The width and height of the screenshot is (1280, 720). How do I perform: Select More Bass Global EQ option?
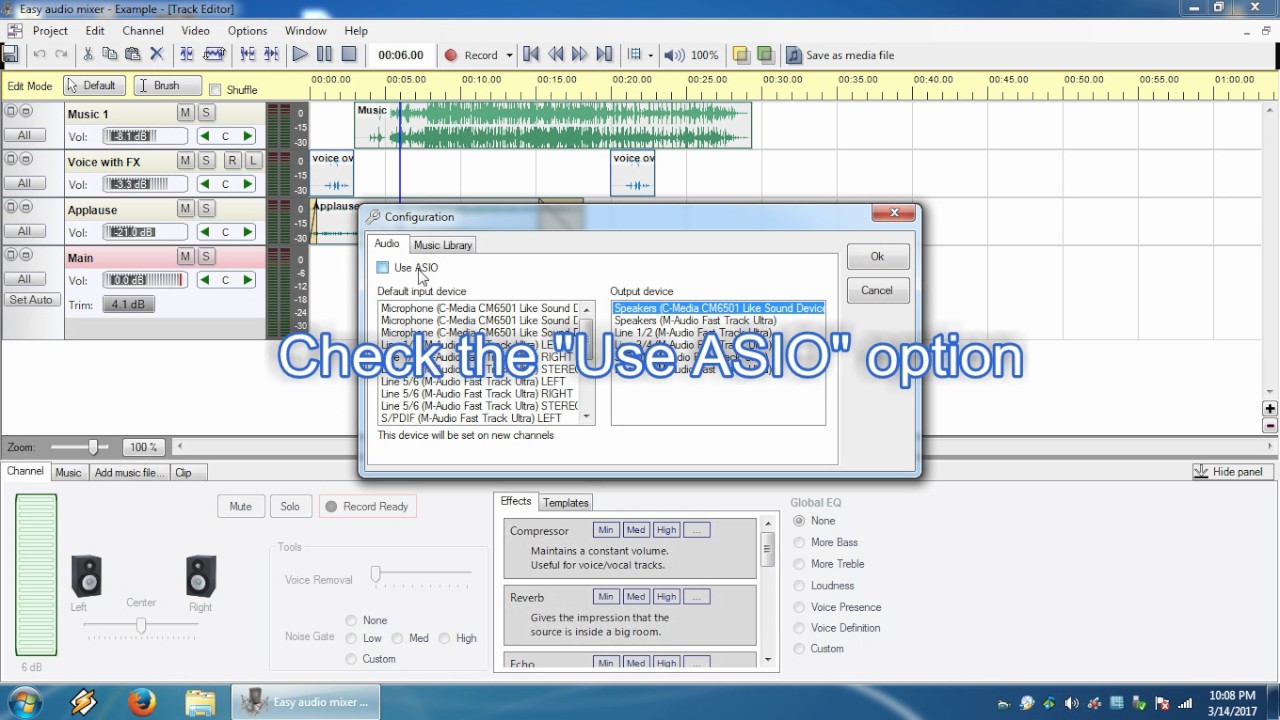[827, 542]
